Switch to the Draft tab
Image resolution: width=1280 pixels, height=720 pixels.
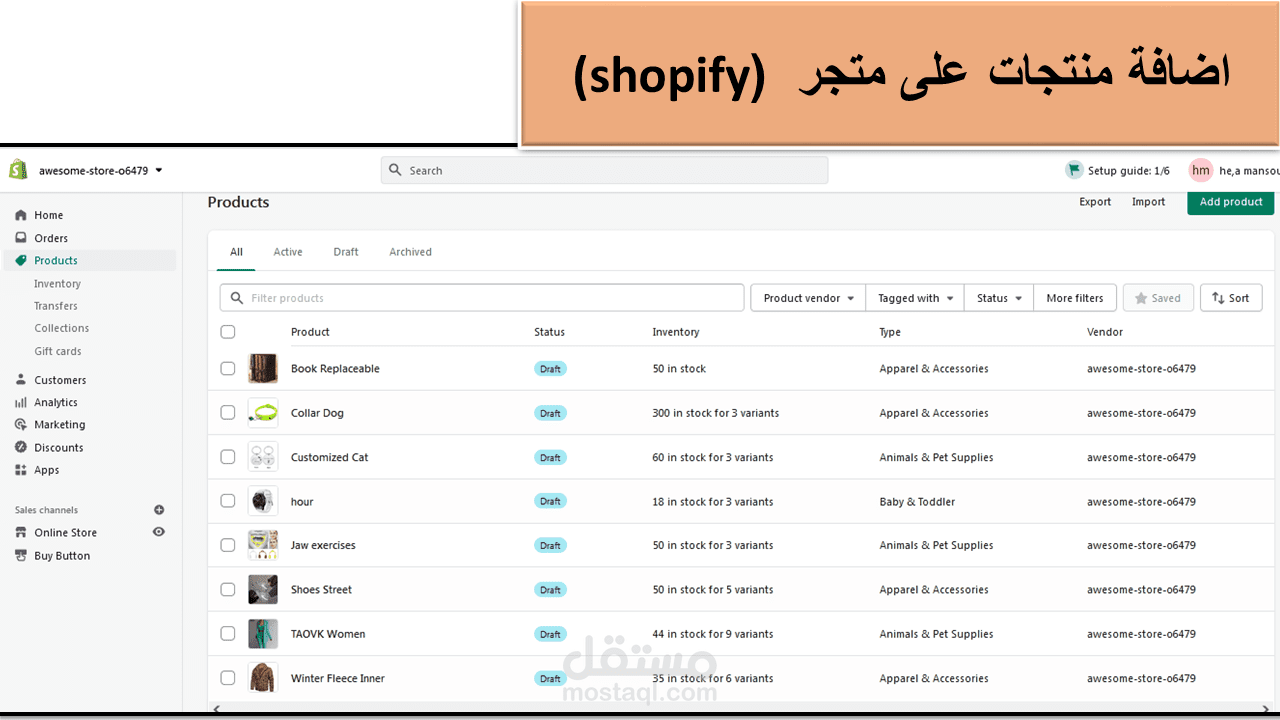point(346,252)
